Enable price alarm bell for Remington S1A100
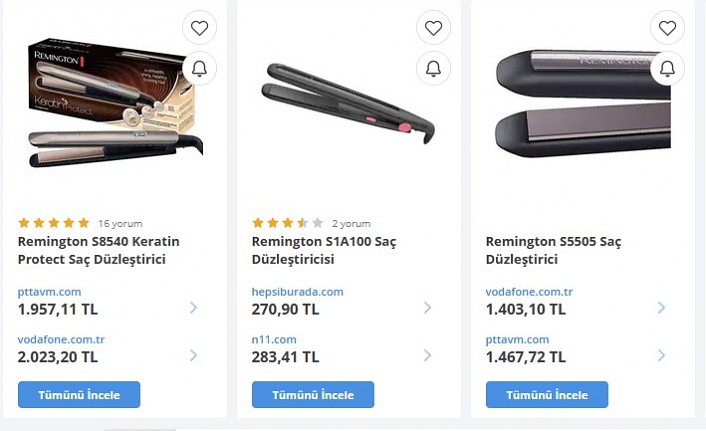Screen dimensions: 706x431 (x=433, y=68)
